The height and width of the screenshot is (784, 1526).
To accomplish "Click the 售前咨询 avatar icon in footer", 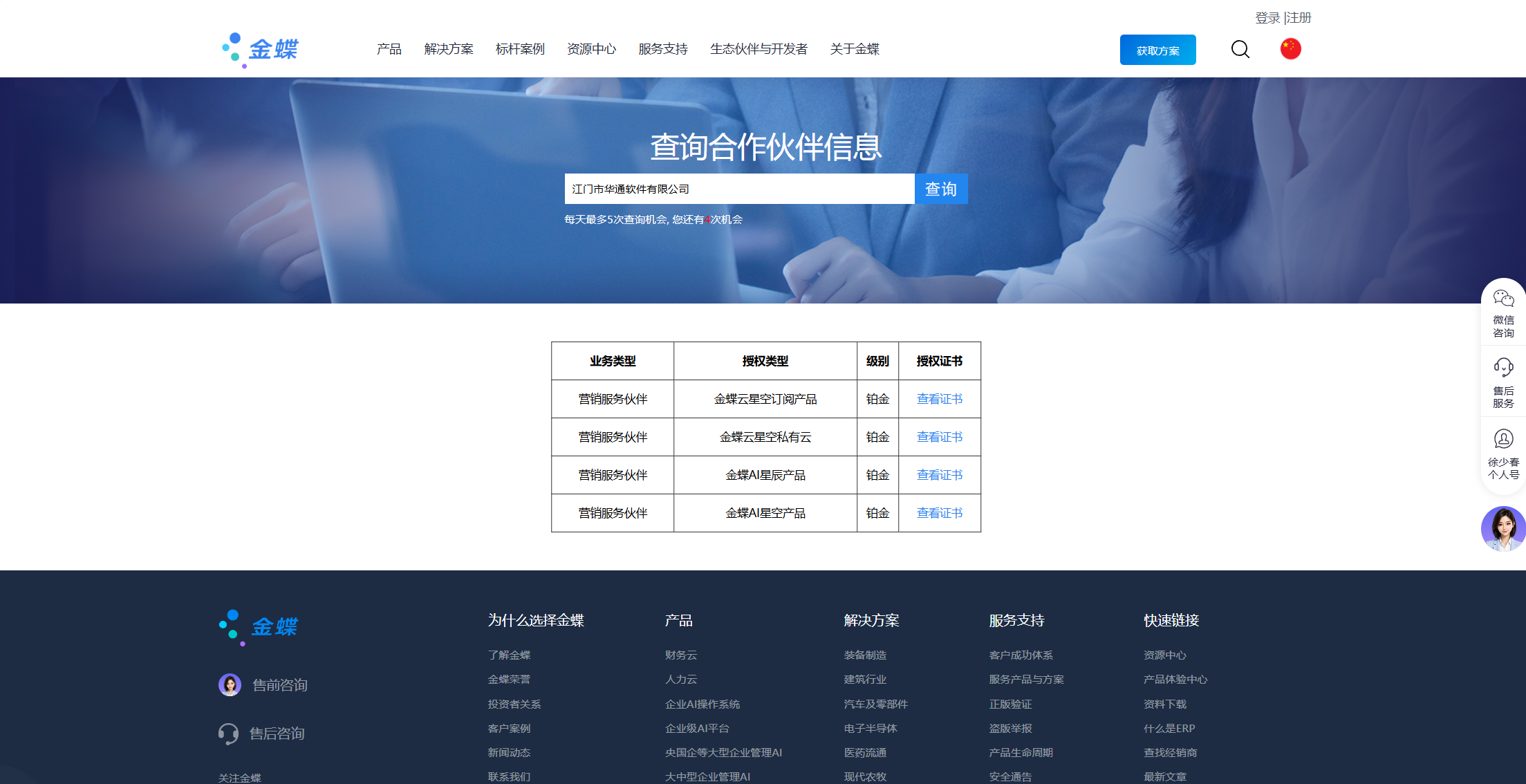I will point(230,684).
